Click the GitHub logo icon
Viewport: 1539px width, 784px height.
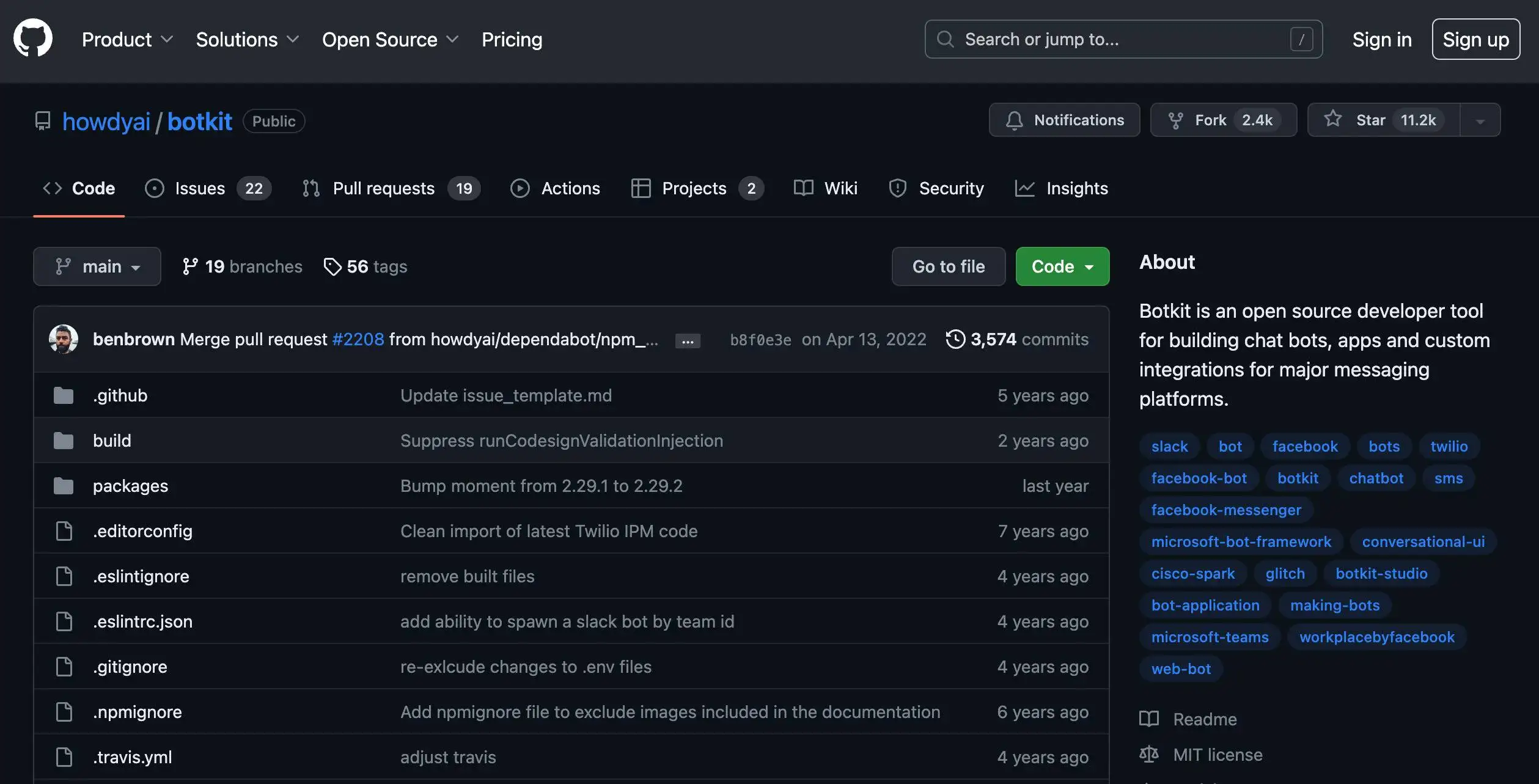(33, 38)
